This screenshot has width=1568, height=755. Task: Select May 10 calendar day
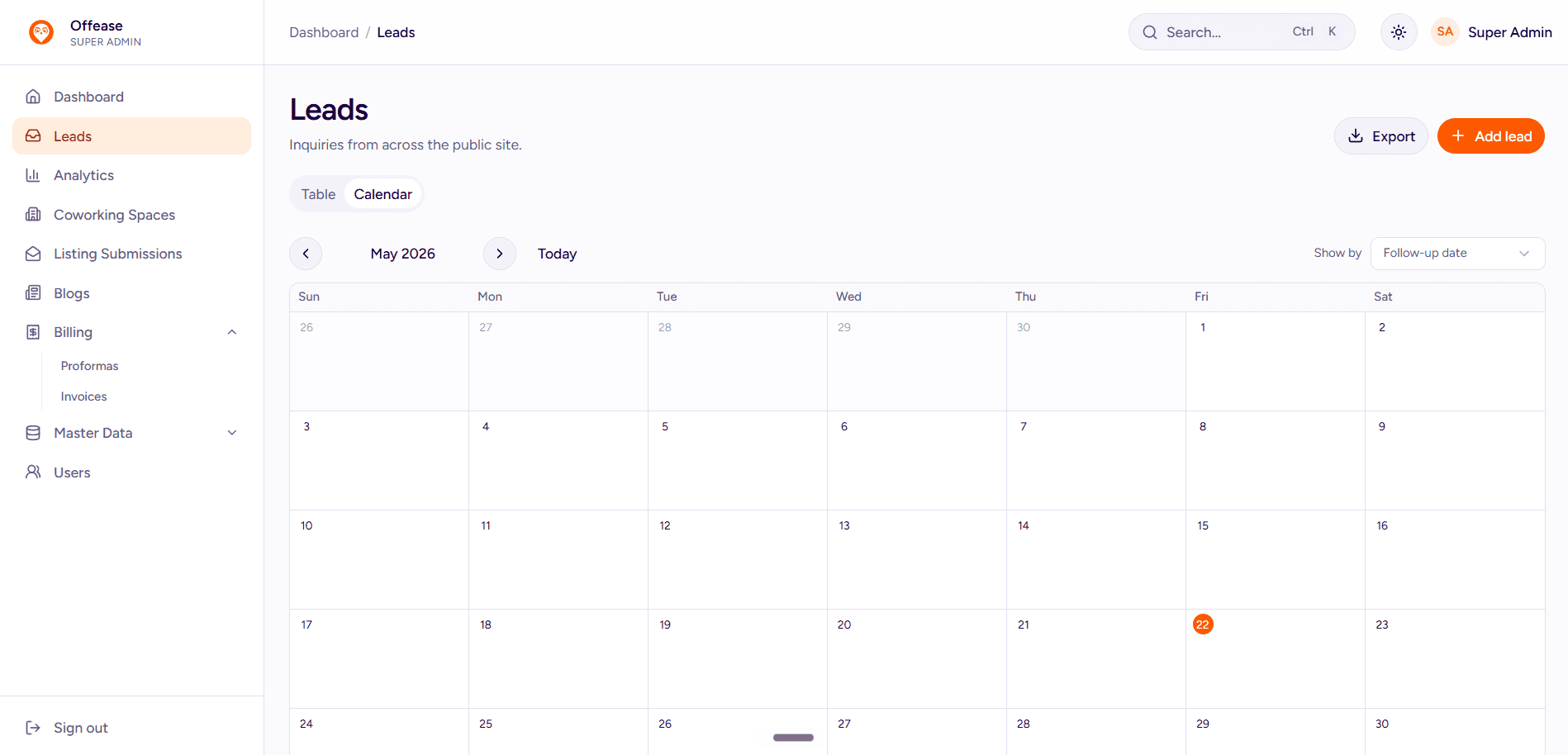[x=378, y=559]
